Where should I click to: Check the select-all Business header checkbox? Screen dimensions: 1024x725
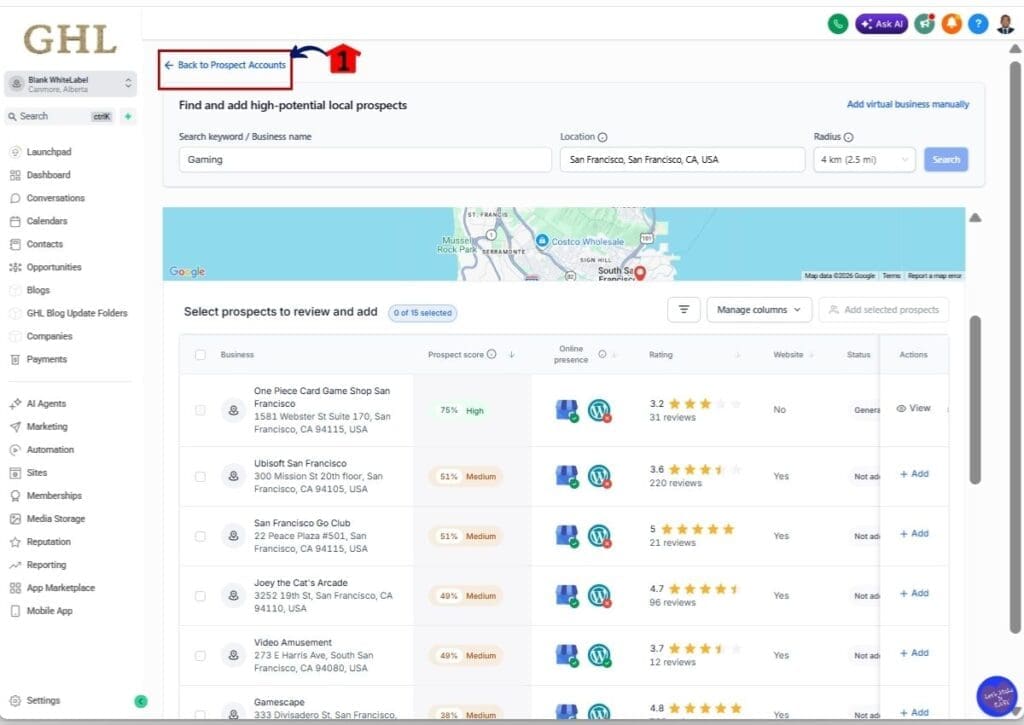(x=200, y=355)
